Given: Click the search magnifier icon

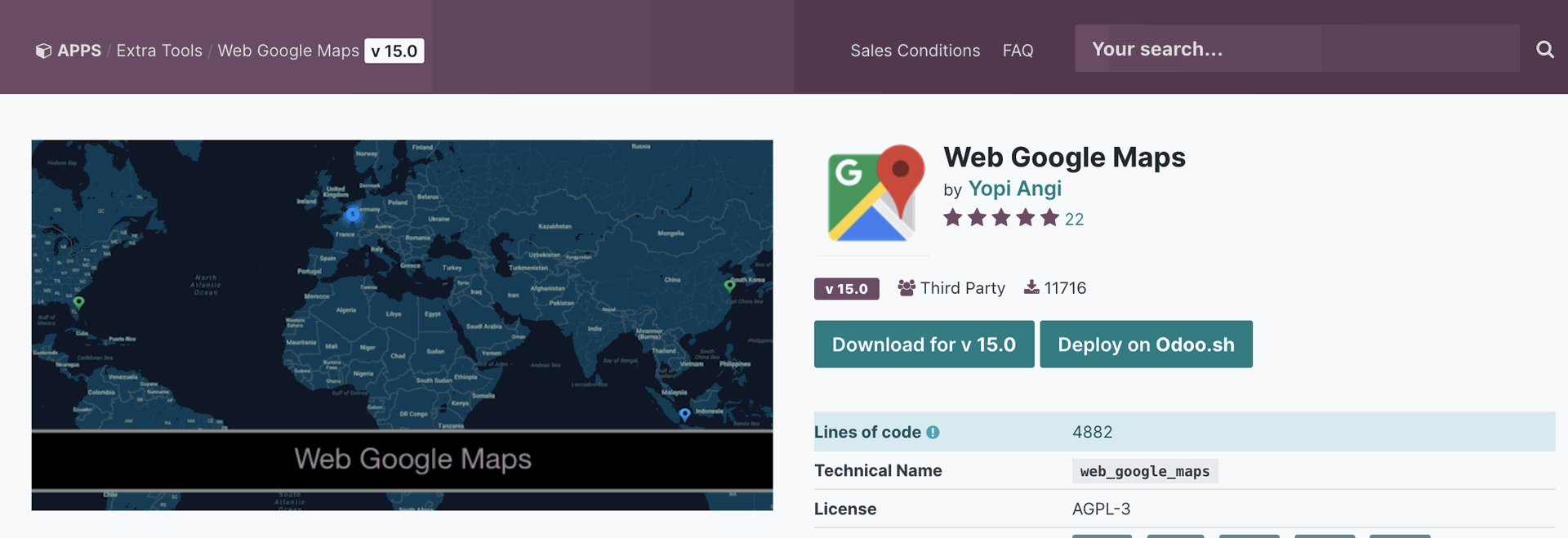Looking at the screenshot, I should 1544,49.
